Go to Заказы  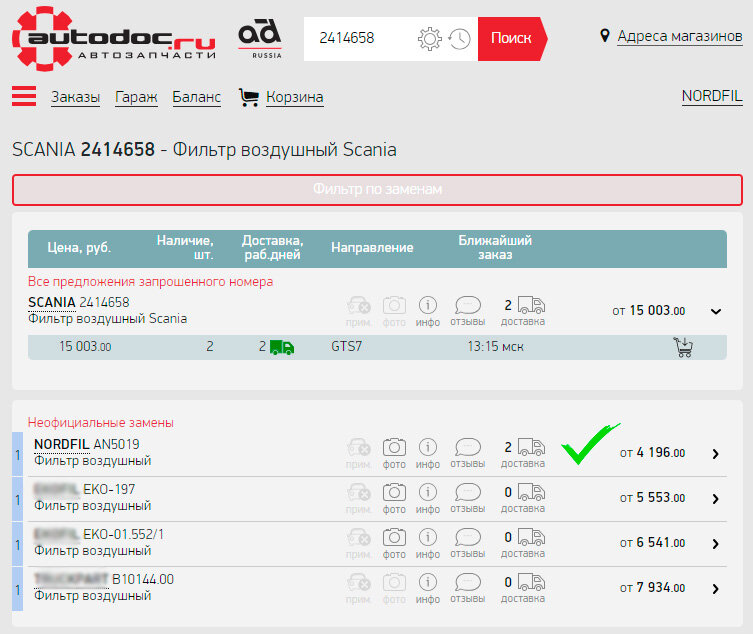point(75,97)
